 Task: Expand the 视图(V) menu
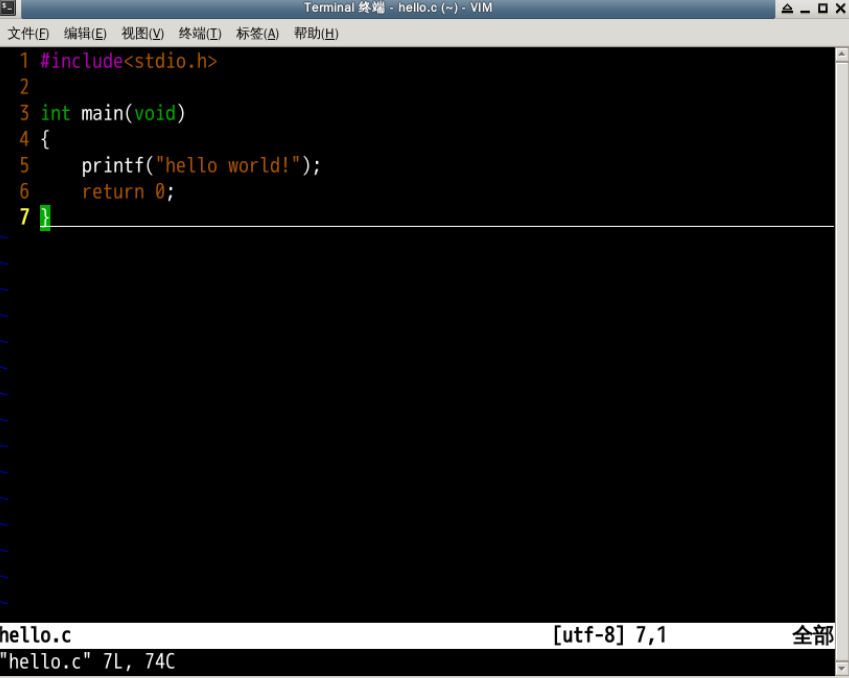click(x=142, y=34)
